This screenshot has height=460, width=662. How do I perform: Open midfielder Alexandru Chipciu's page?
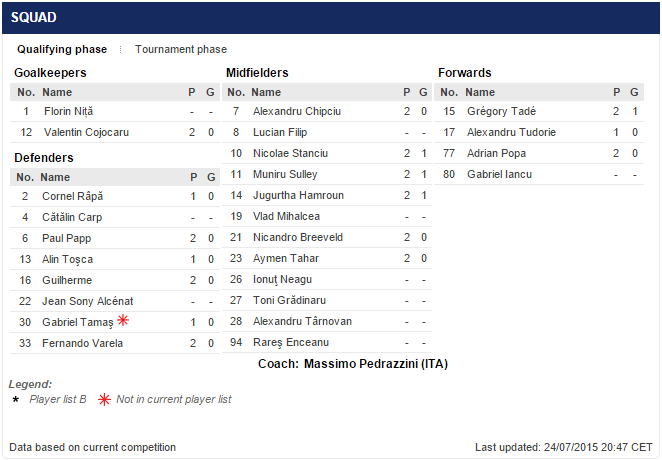pyautogui.click(x=297, y=111)
